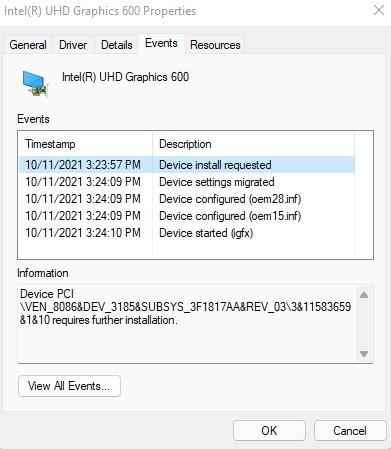Screen dimensions: 391x449
Task: Click the Information scrollbar up arrow
Action: pyautogui.click(x=364, y=295)
